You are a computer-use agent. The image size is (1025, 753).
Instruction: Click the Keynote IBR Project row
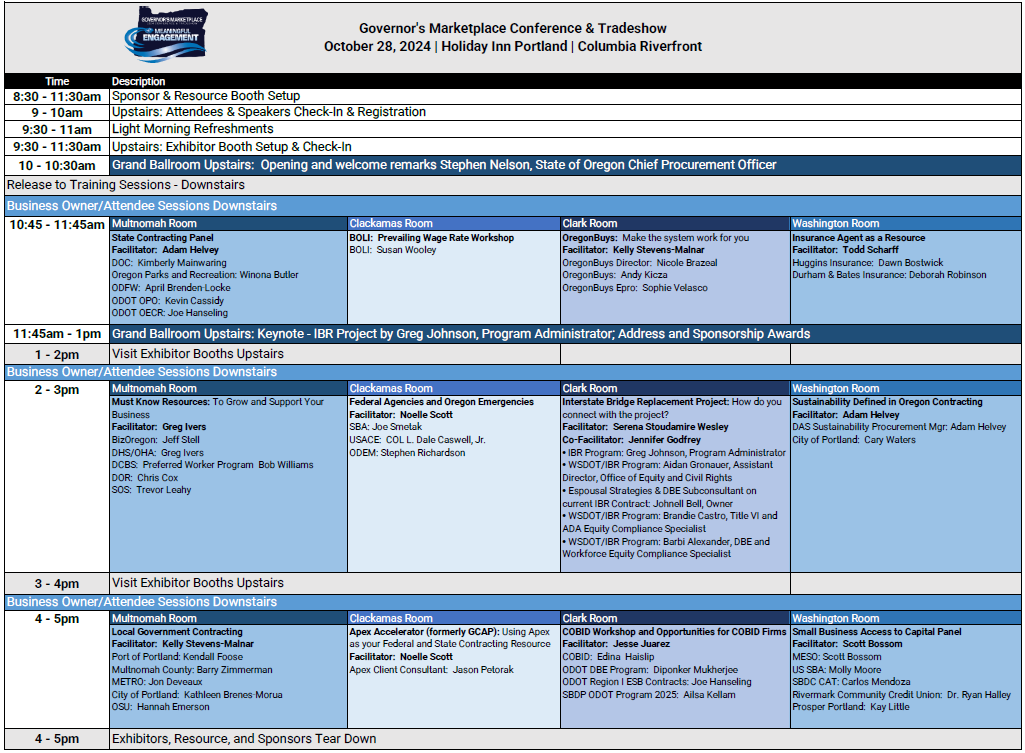(460, 334)
